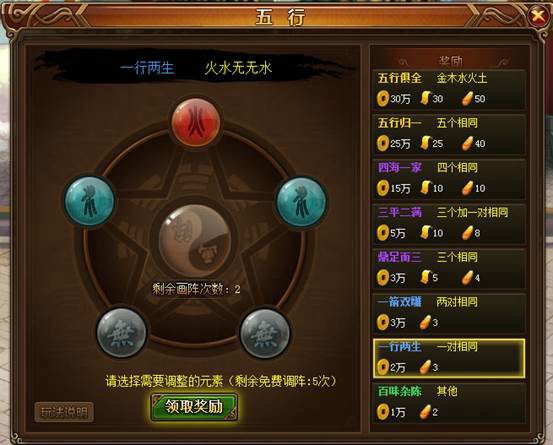Select the 百味杂陈 reward row
Image resolution: width=553 pixels, height=445 pixels.
click(449, 403)
